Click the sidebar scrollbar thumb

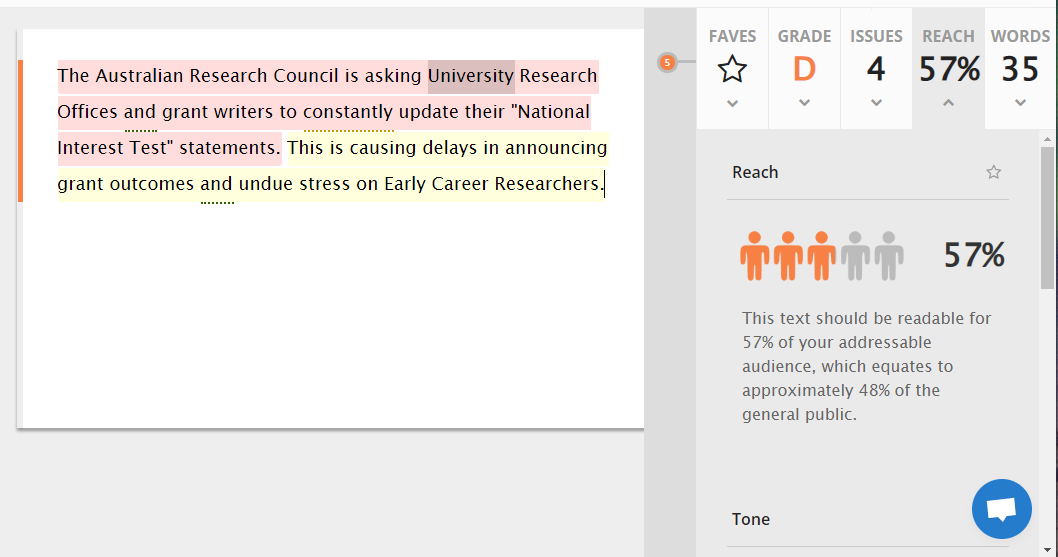[x=1047, y=217]
